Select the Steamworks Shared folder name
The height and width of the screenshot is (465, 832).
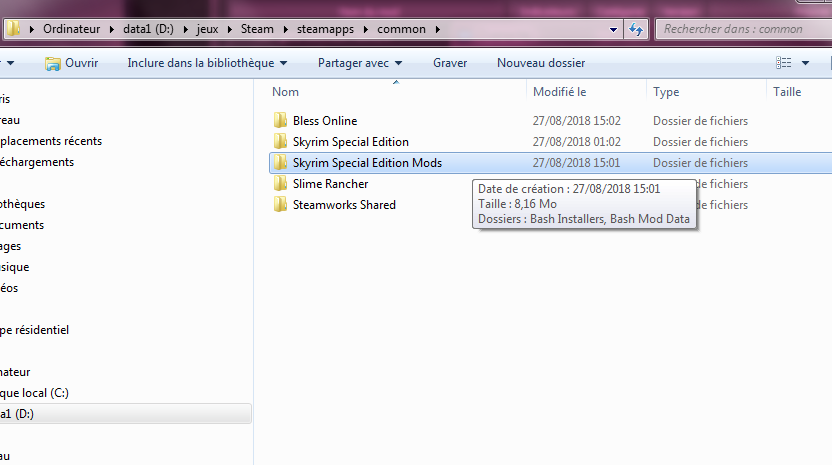pyautogui.click(x=344, y=205)
